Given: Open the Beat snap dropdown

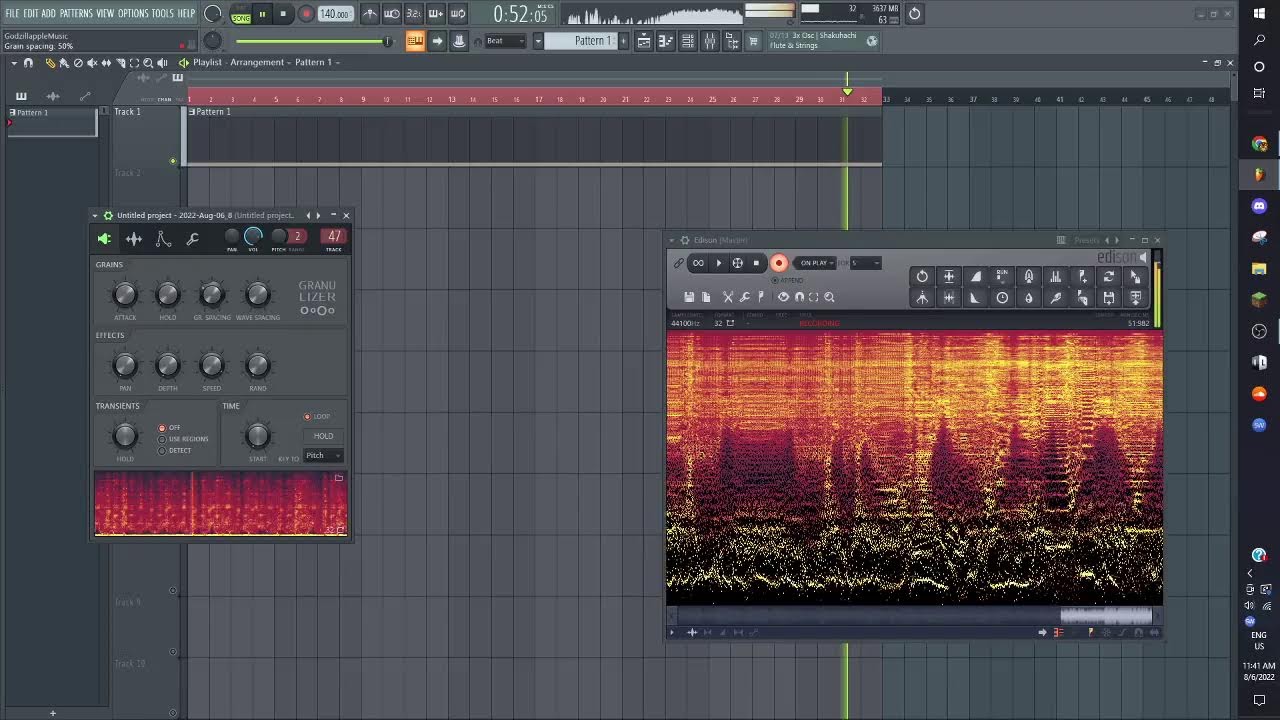Looking at the screenshot, I should coord(506,41).
